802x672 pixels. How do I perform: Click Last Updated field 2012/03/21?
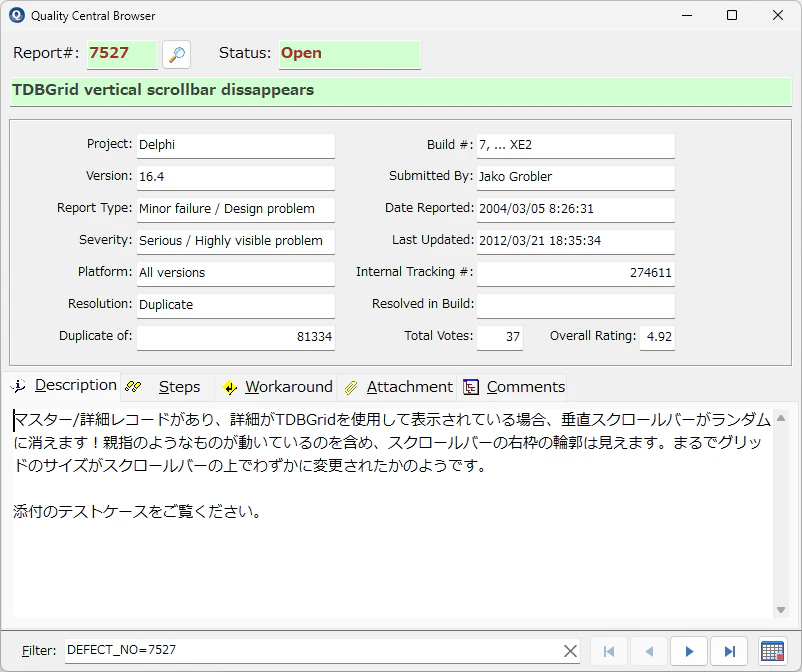point(576,241)
